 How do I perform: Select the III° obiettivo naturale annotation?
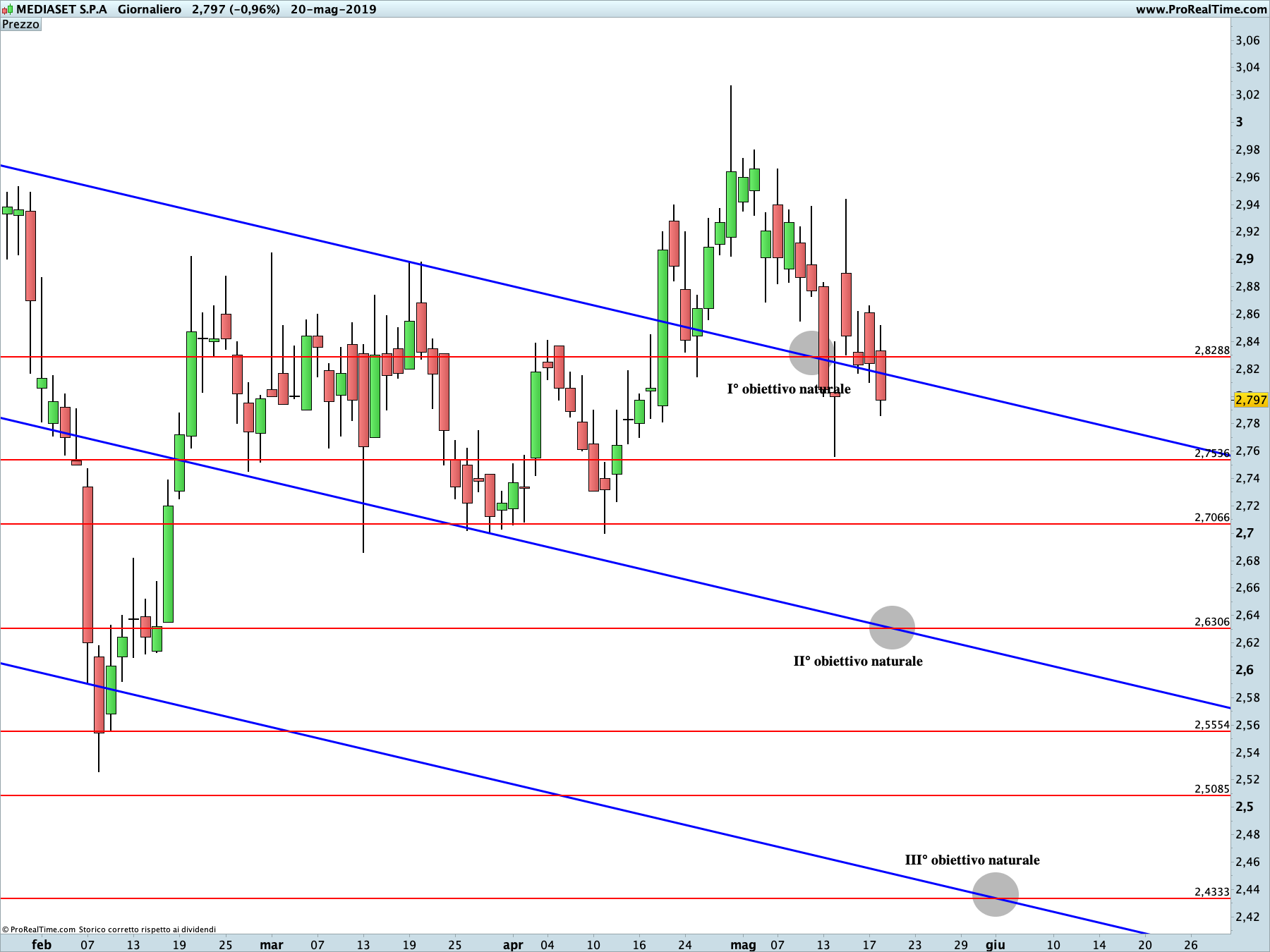(972, 860)
